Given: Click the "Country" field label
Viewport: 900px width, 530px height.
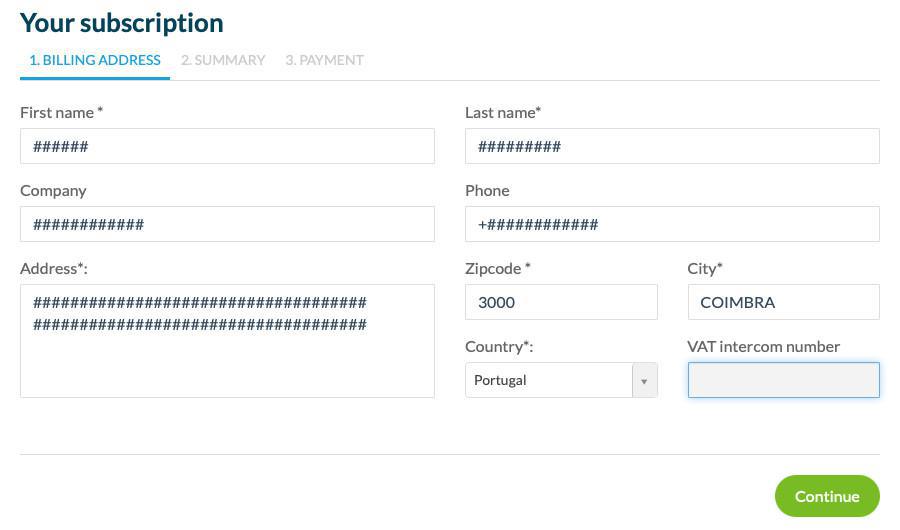Looking at the screenshot, I should coord(498,346).
